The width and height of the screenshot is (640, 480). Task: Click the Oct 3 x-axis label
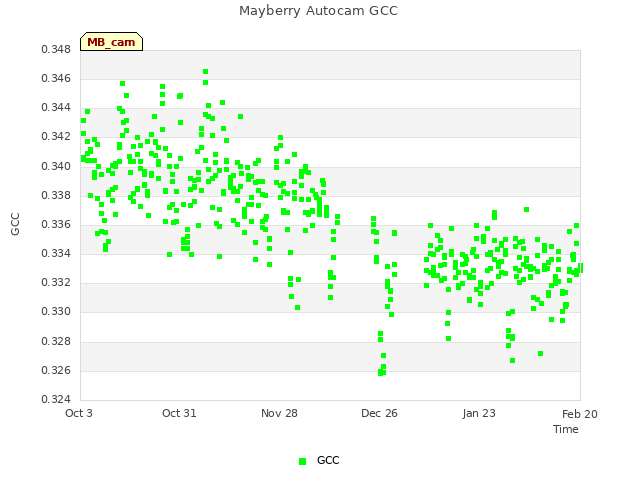coord(79,413)
